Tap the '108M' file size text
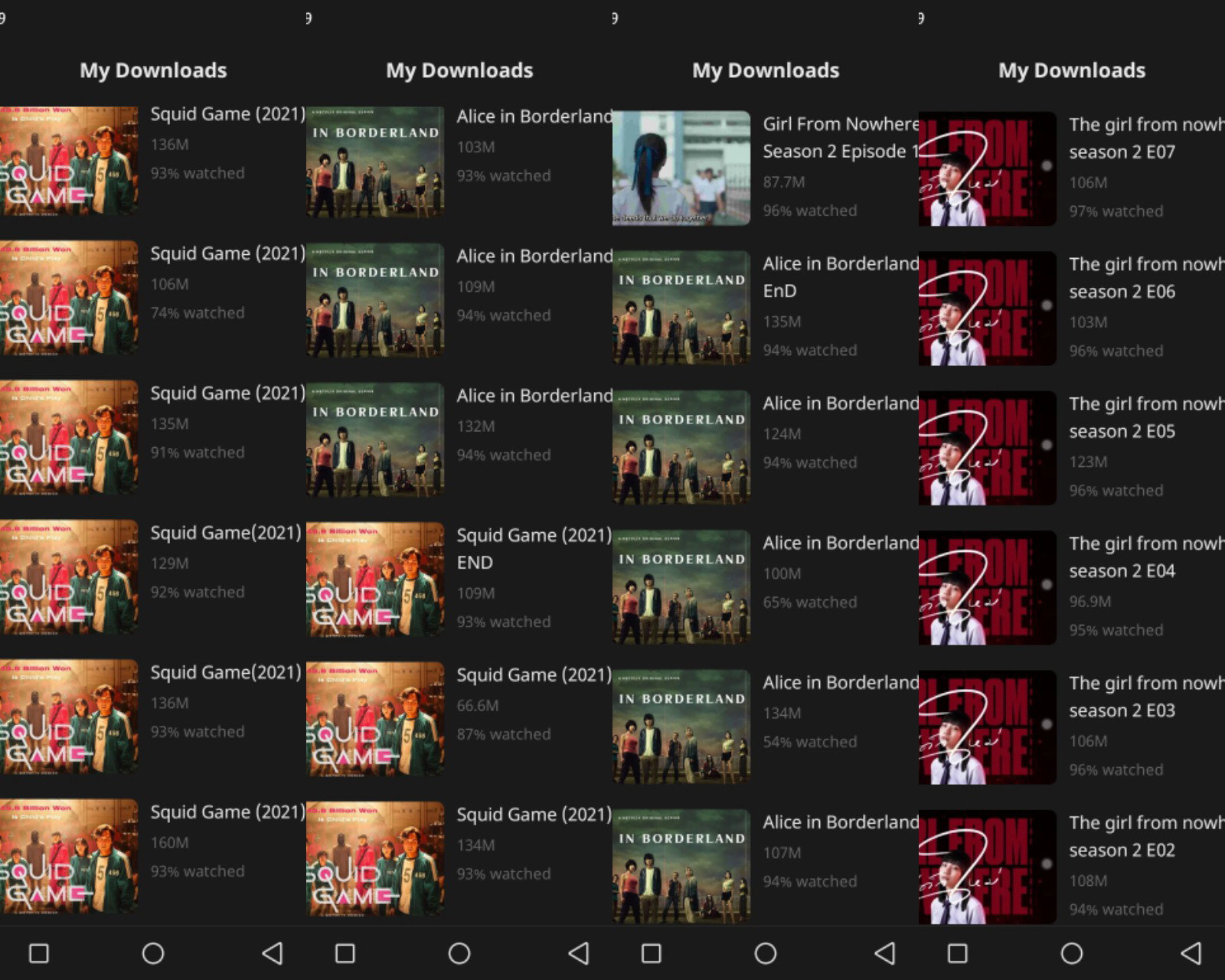The image size is (1225, 980). pyautogui.click(x=1088, y=880)
